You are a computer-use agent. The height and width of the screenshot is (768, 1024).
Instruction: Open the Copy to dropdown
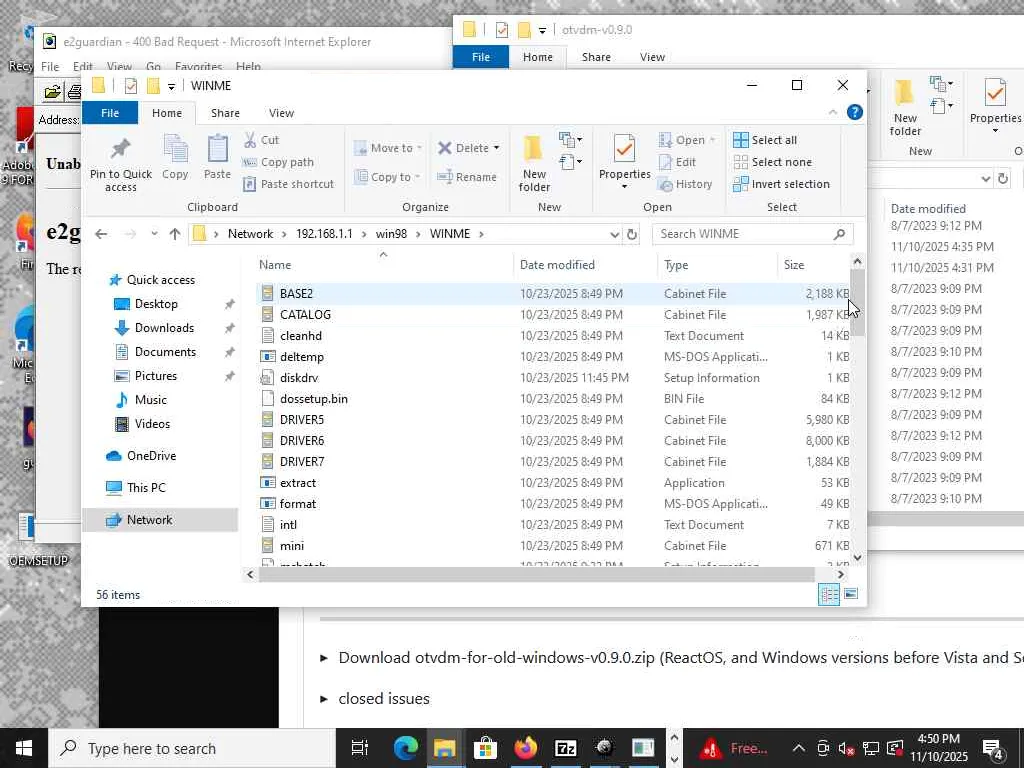point(388,177)
